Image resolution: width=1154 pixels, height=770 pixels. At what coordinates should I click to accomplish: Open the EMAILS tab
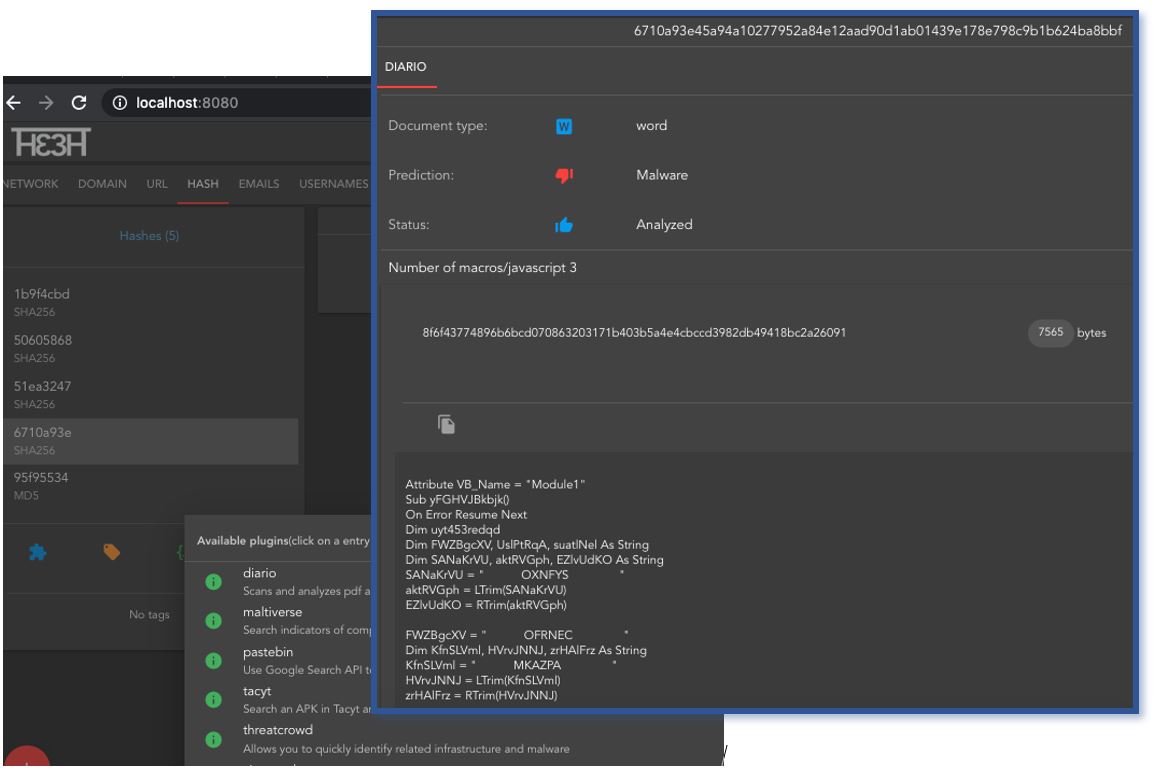258,183
